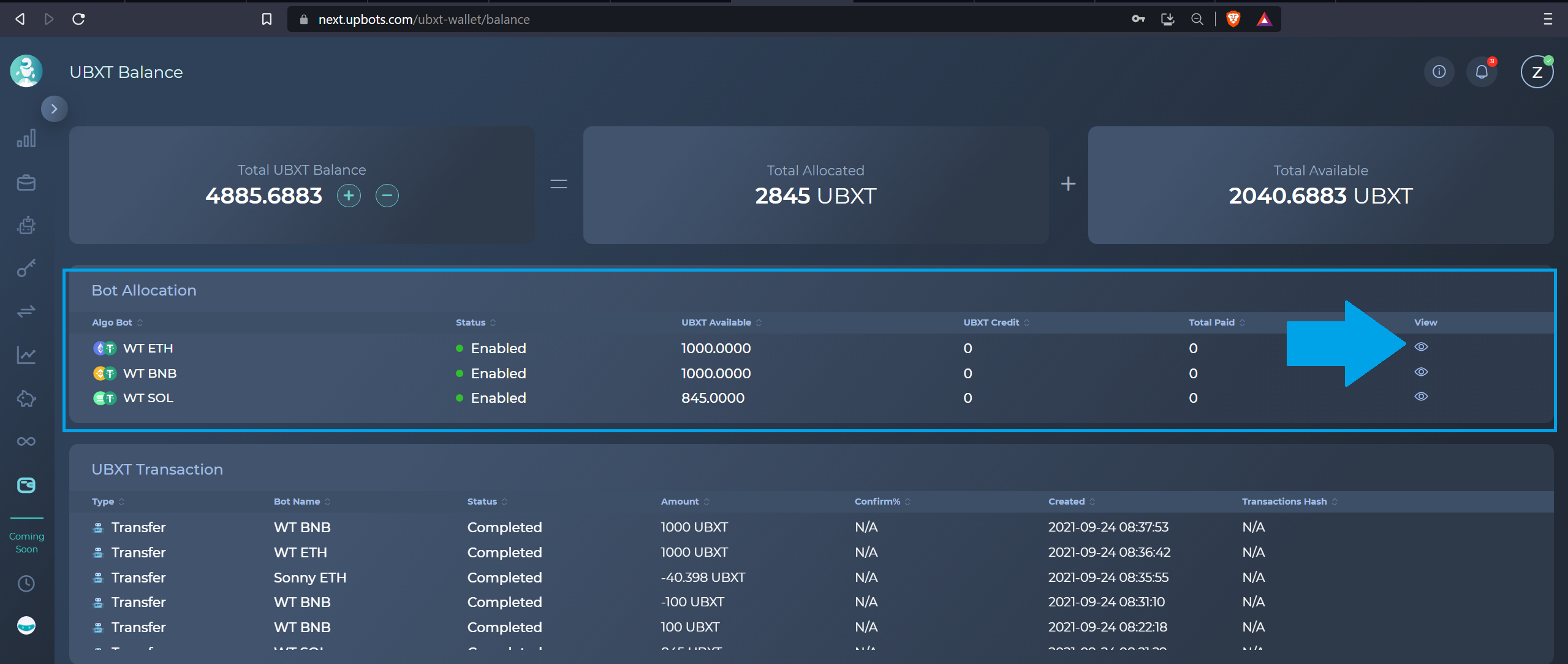The image size is (1568, 664).
Task: Click the -40.398 UBXT amount
Action: tap(703, 578)
